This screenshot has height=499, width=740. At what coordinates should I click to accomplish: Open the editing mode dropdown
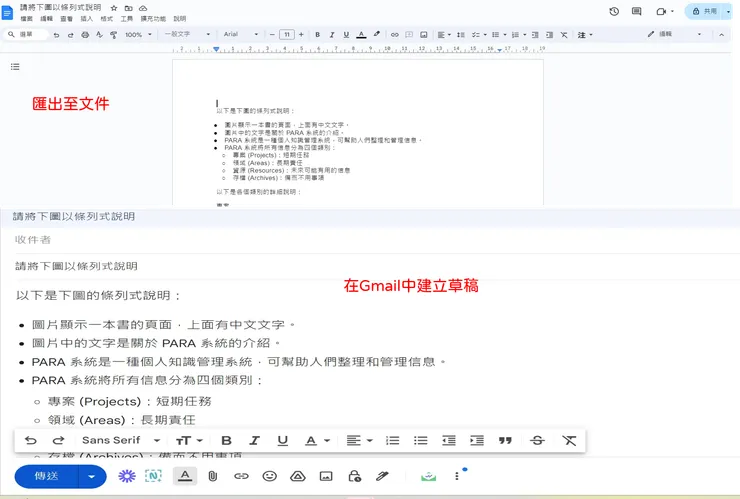pyautogui.click(x=674, y=34)
